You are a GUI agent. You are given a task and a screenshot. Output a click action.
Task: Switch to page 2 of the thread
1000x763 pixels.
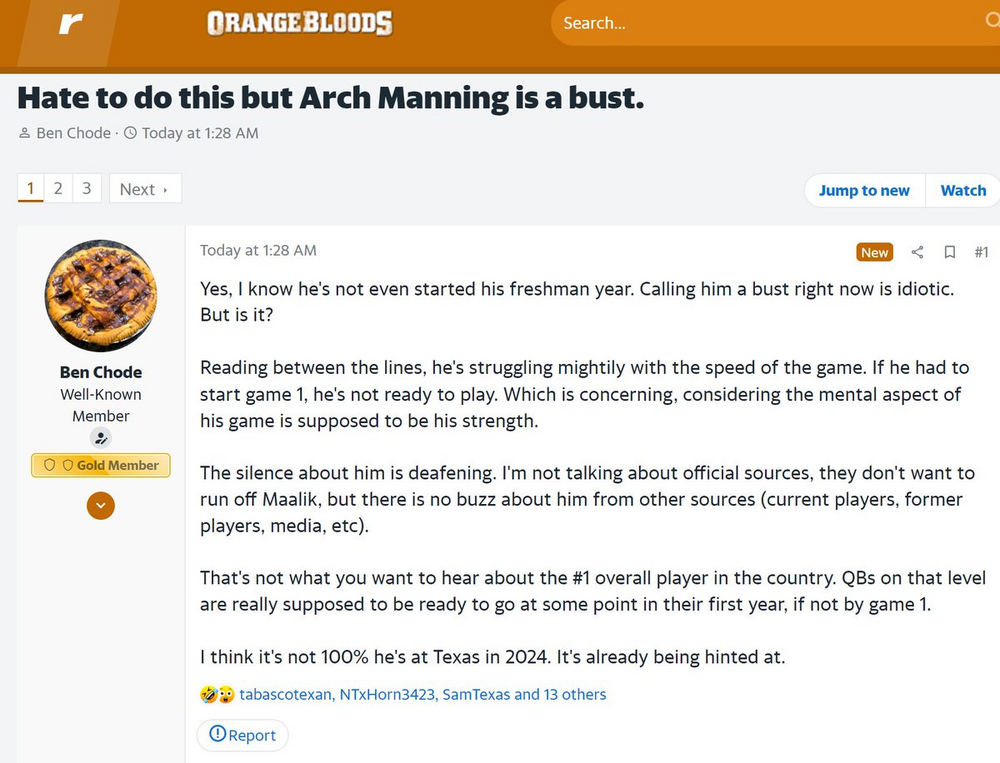click(x=58, y=188)
